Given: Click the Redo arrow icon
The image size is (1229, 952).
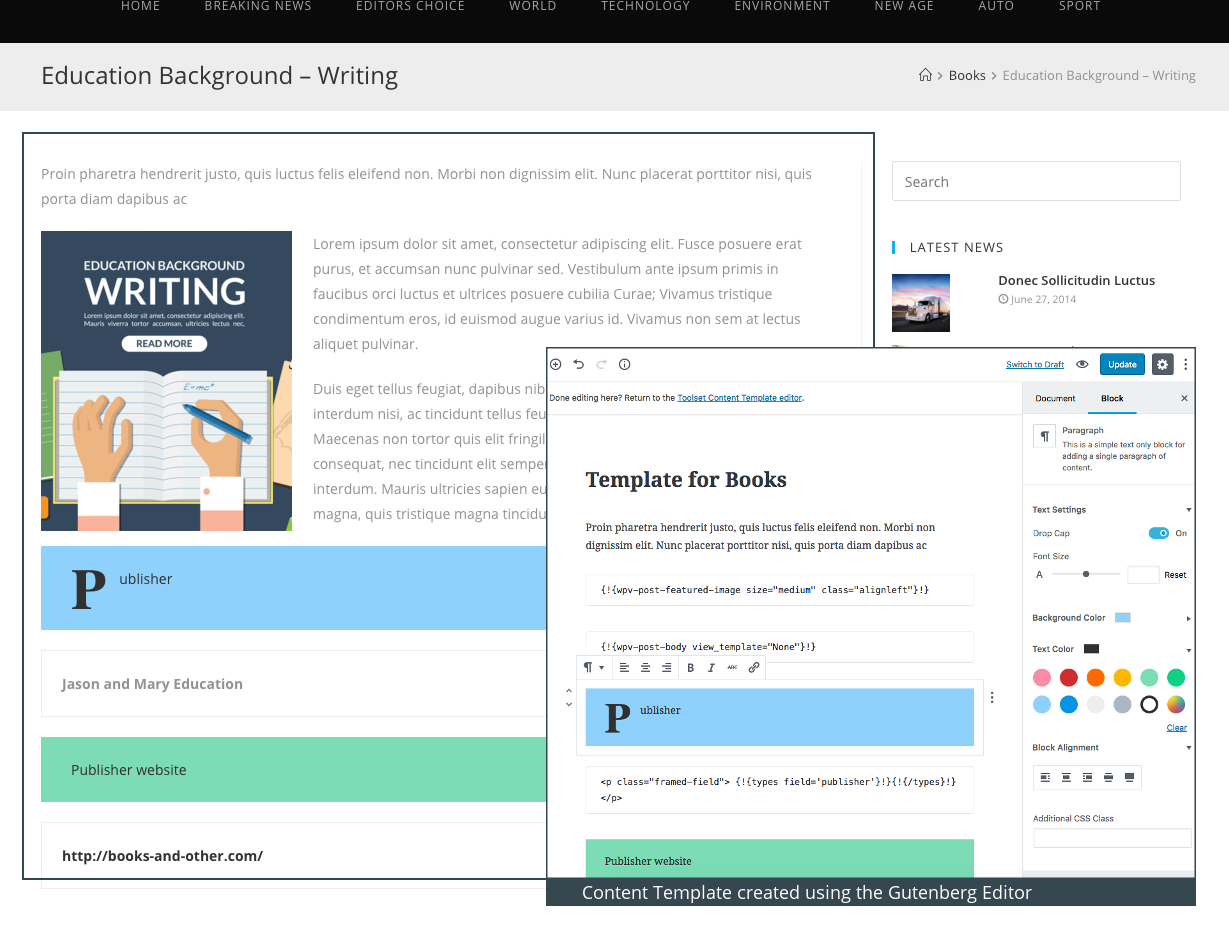Looking at the screenshot, I should tap(601, 365).
